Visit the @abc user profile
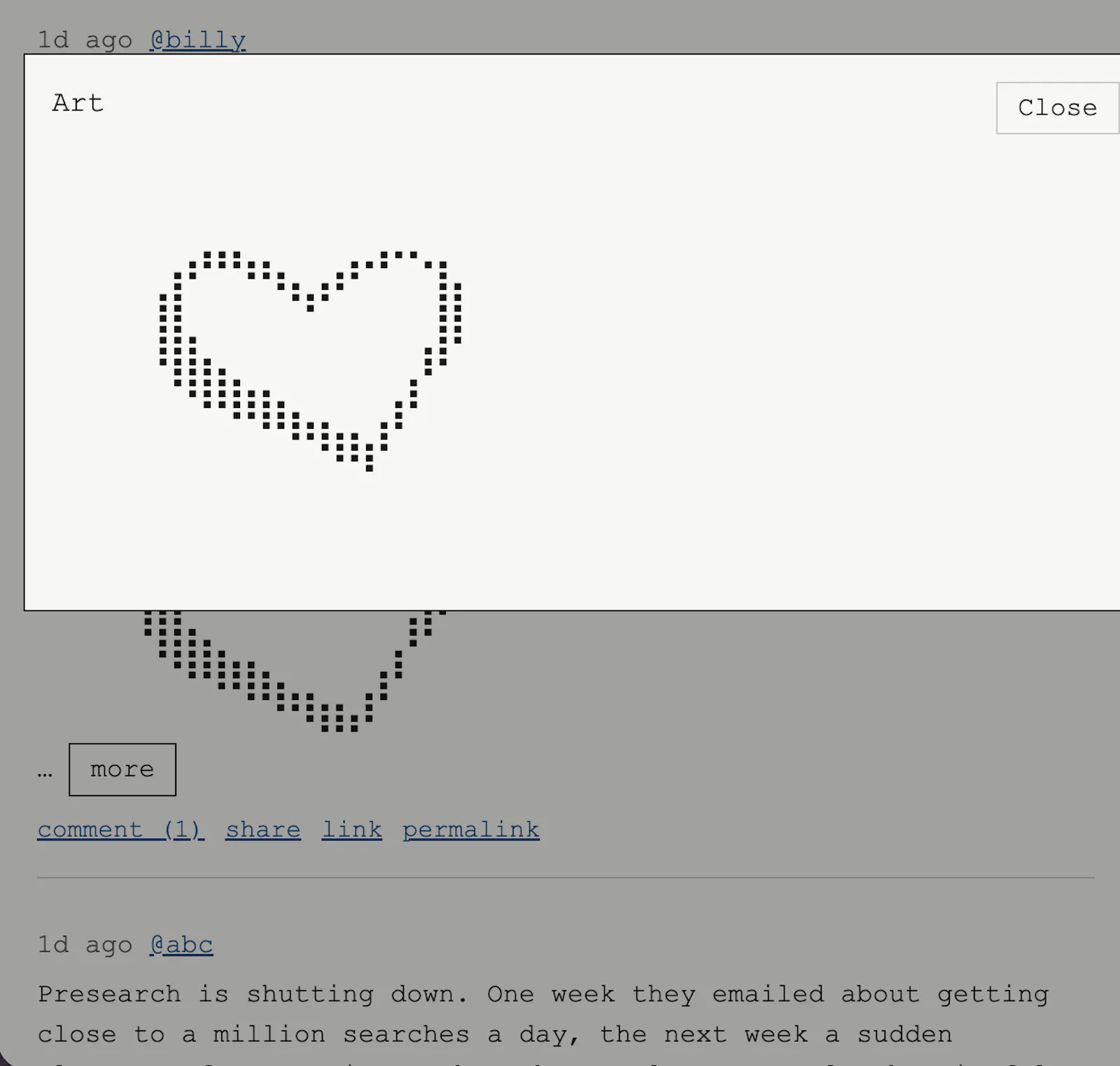Screen dimensions: 1120x1066 pyautogui.click(x=181, y=945)
